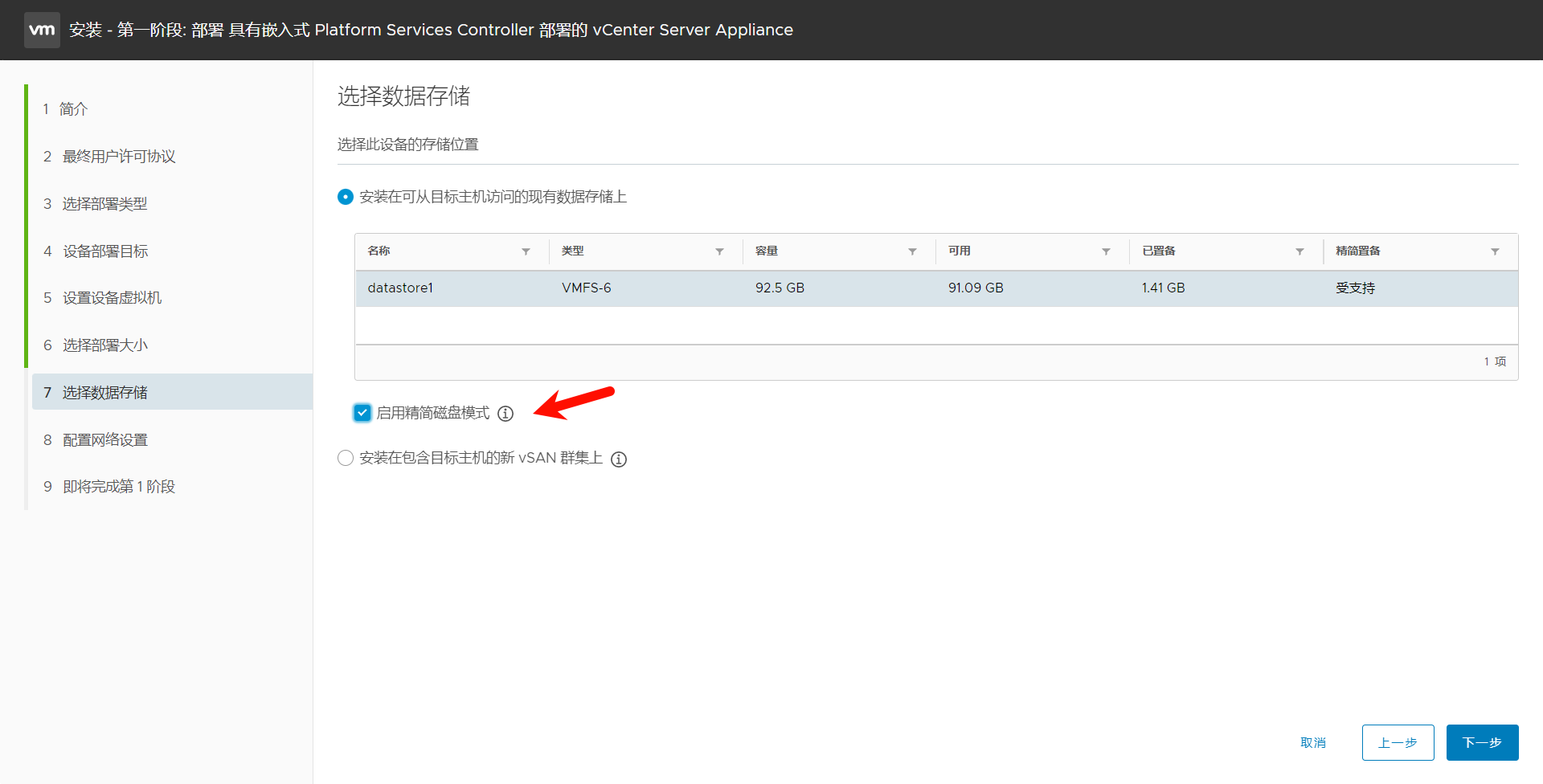The height and width of the screenshot is (784, 1543).
Task: Select install on existing datastore radio option
Action: click(346, 197)
